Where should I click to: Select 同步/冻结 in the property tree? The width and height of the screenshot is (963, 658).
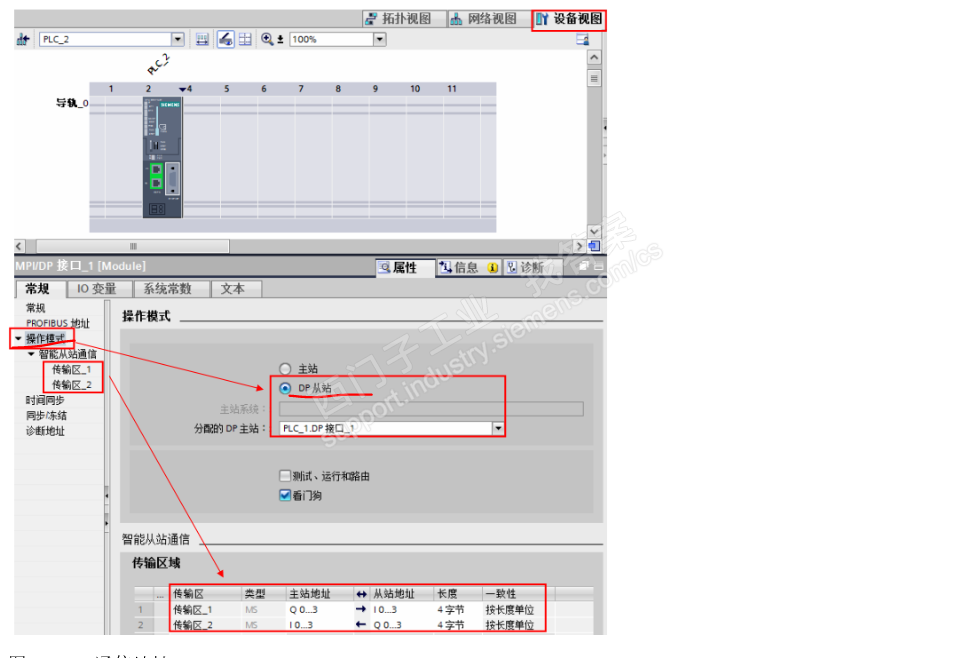click(47, 415)
